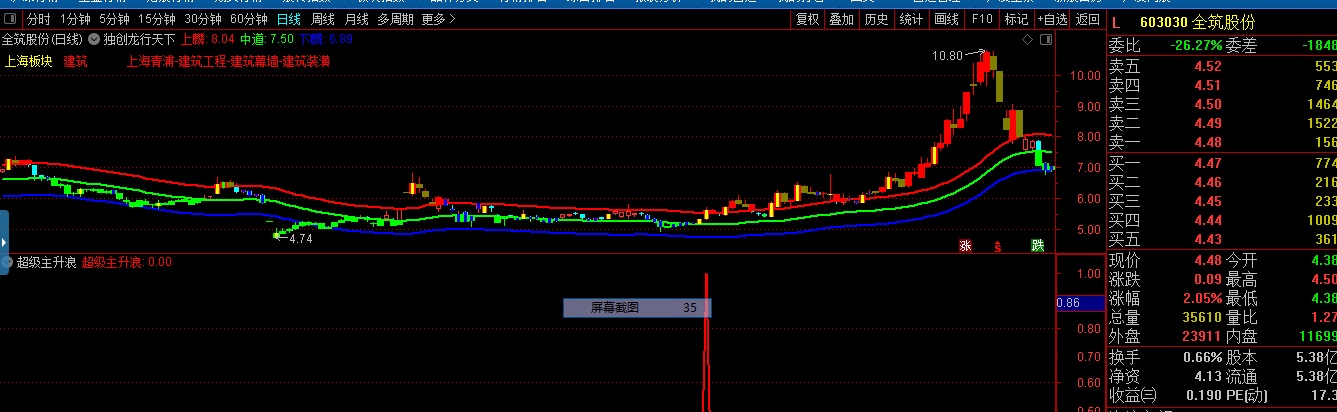Click the 净资 4.13 value
This screenshot has height=412, width=1337.
click(1208, 377)
